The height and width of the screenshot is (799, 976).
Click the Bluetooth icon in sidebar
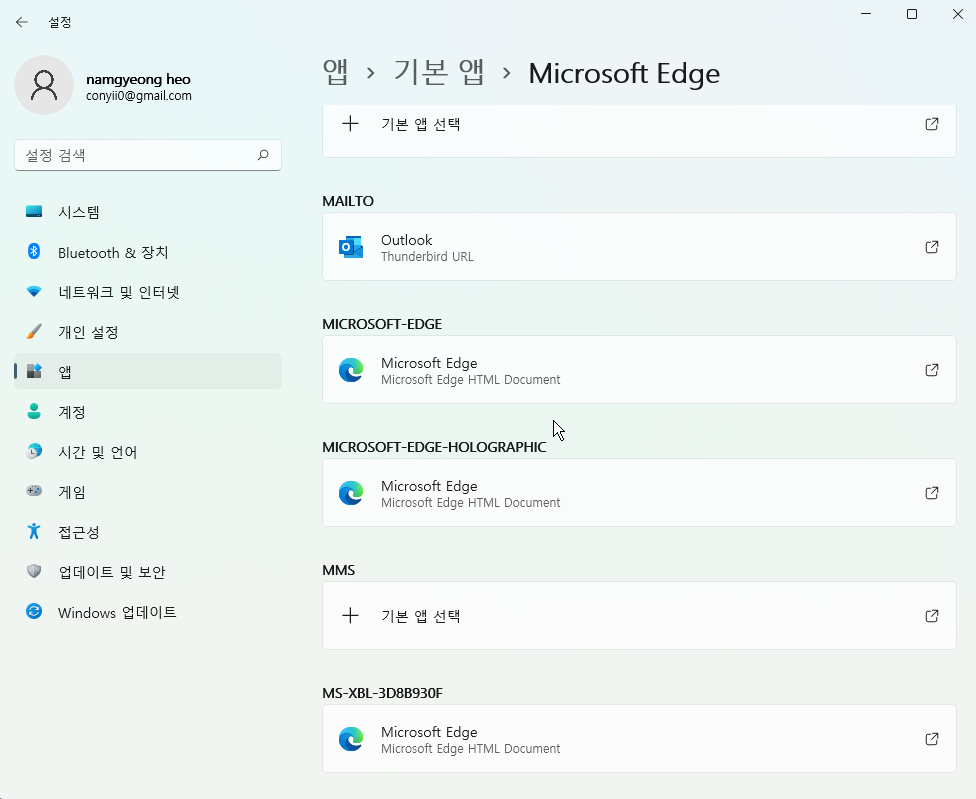click(34, 251)
